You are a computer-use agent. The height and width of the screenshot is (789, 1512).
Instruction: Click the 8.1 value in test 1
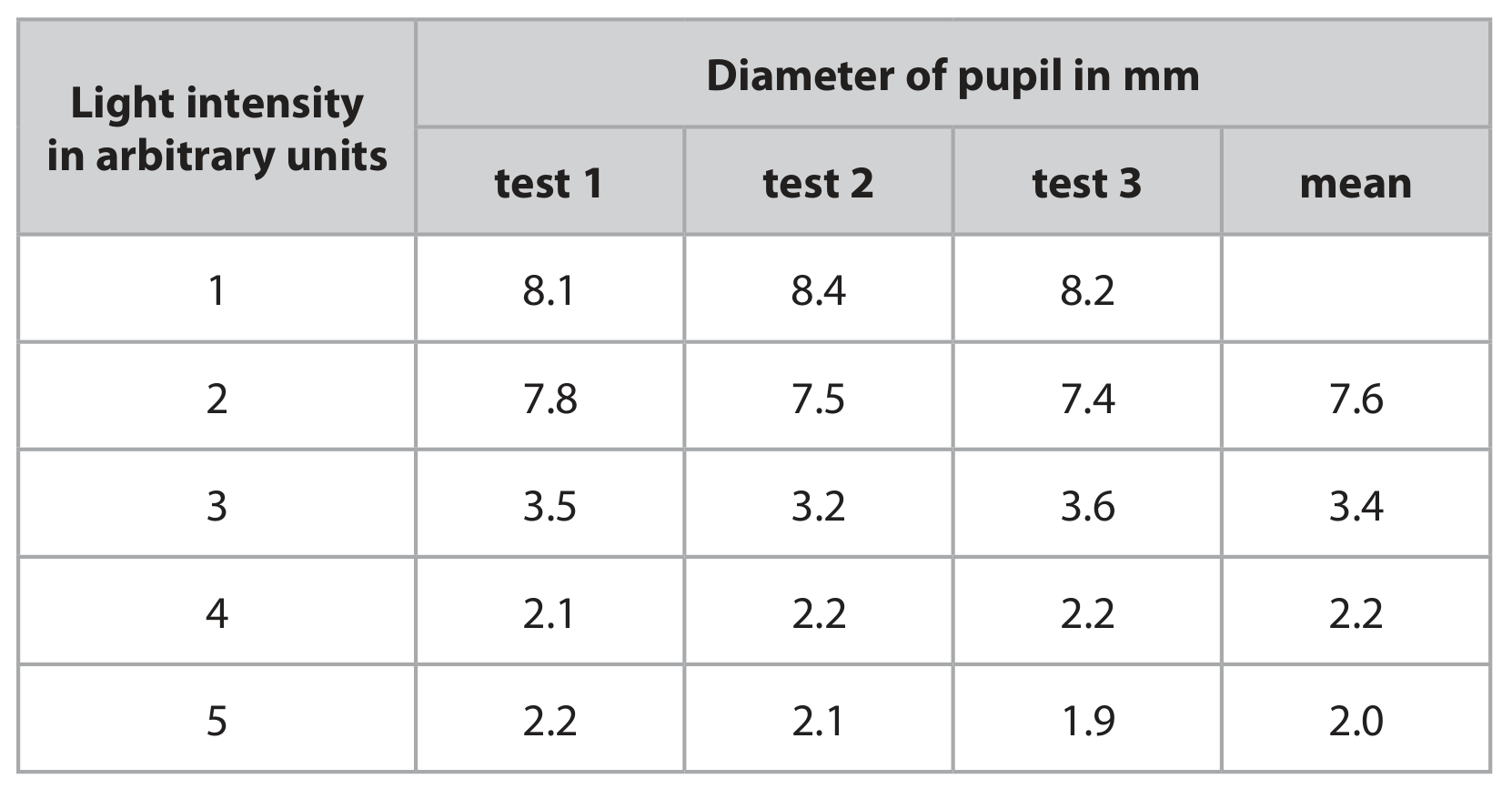coord(549,289)
